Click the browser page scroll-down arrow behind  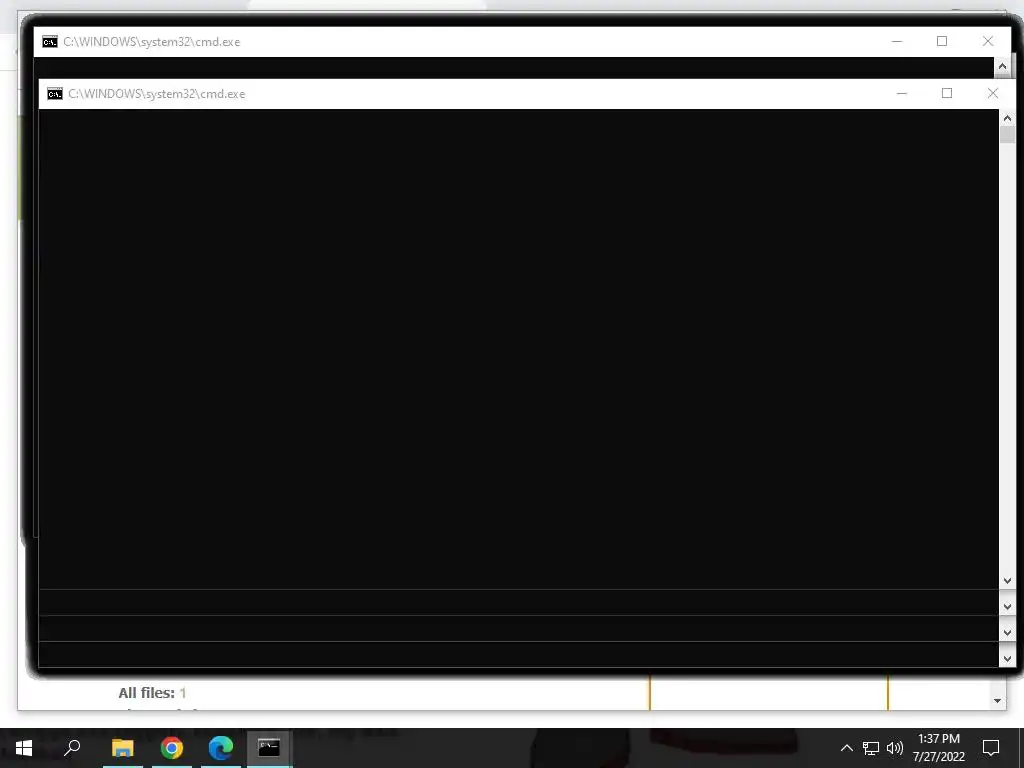point(997,701)
